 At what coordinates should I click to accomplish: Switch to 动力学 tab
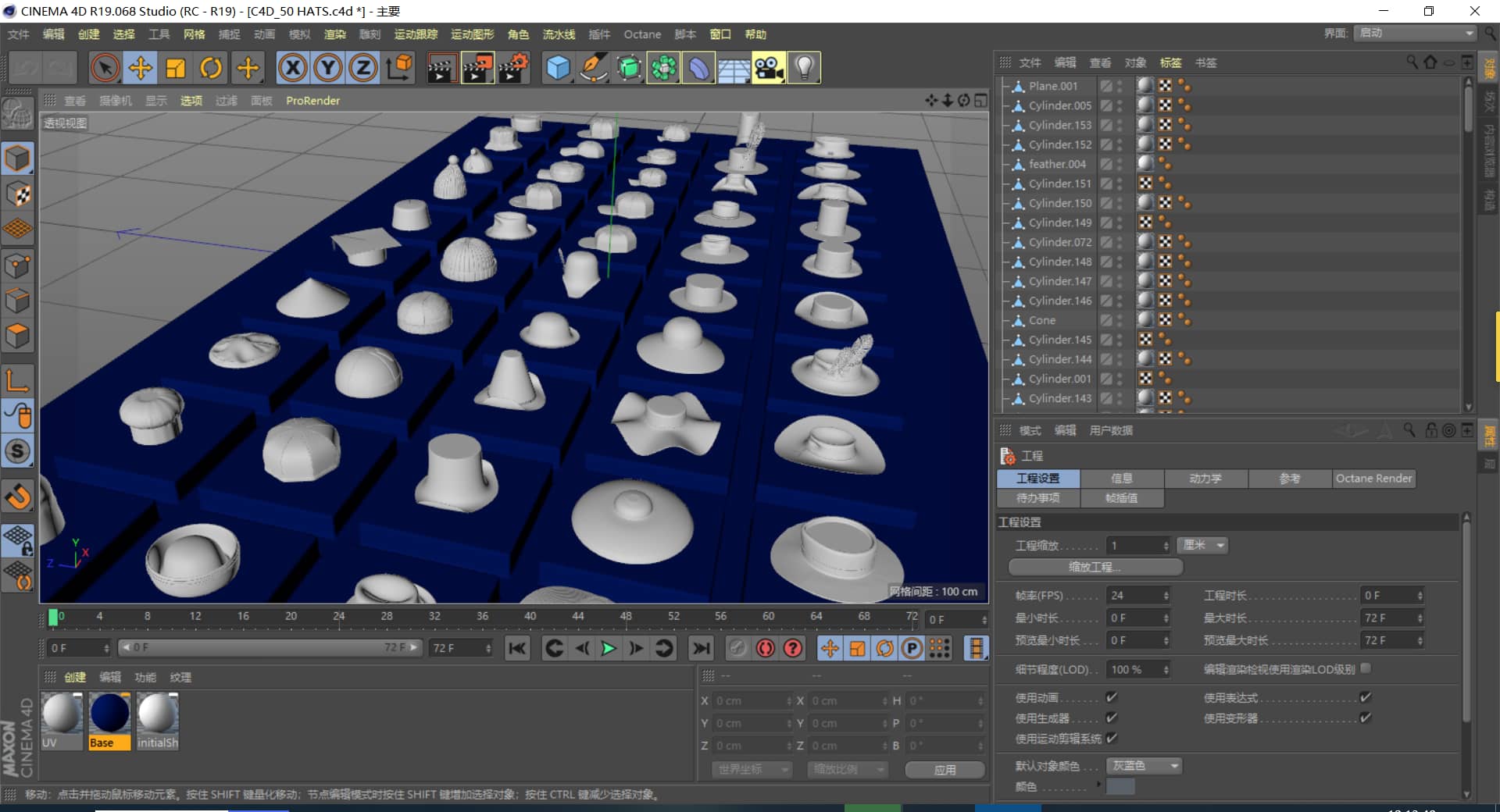pyautogui.click(x=1205, y=479)
